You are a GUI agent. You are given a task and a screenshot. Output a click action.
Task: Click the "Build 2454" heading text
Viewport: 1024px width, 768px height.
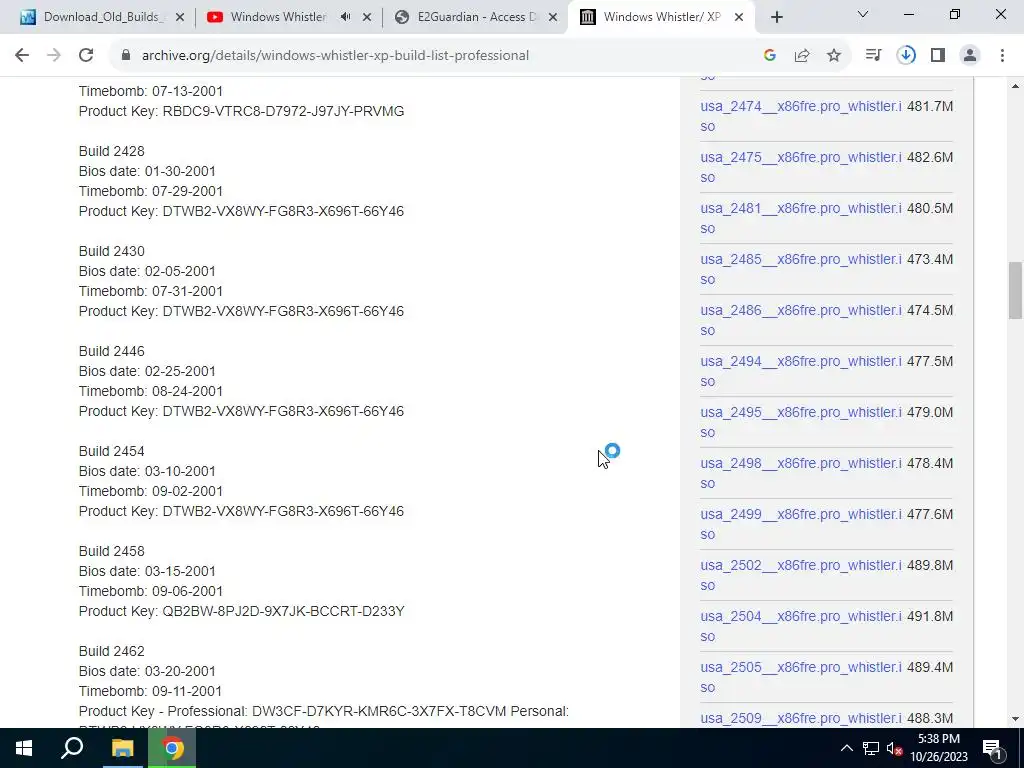(112, 451)
